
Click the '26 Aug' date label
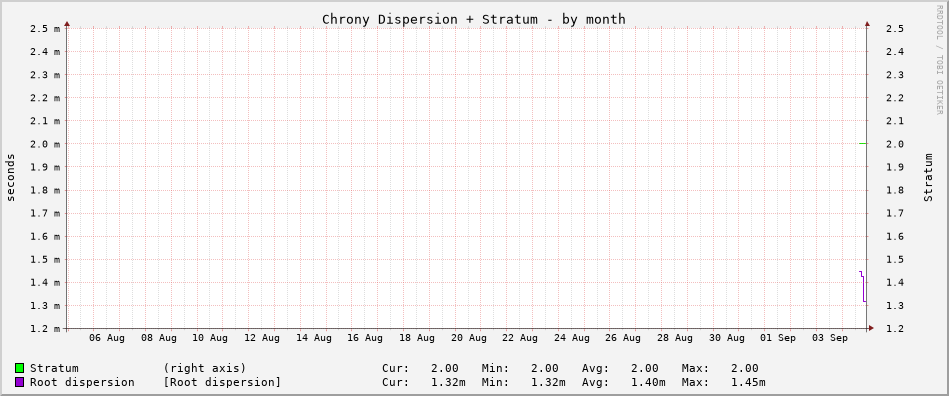click(623, 338)
